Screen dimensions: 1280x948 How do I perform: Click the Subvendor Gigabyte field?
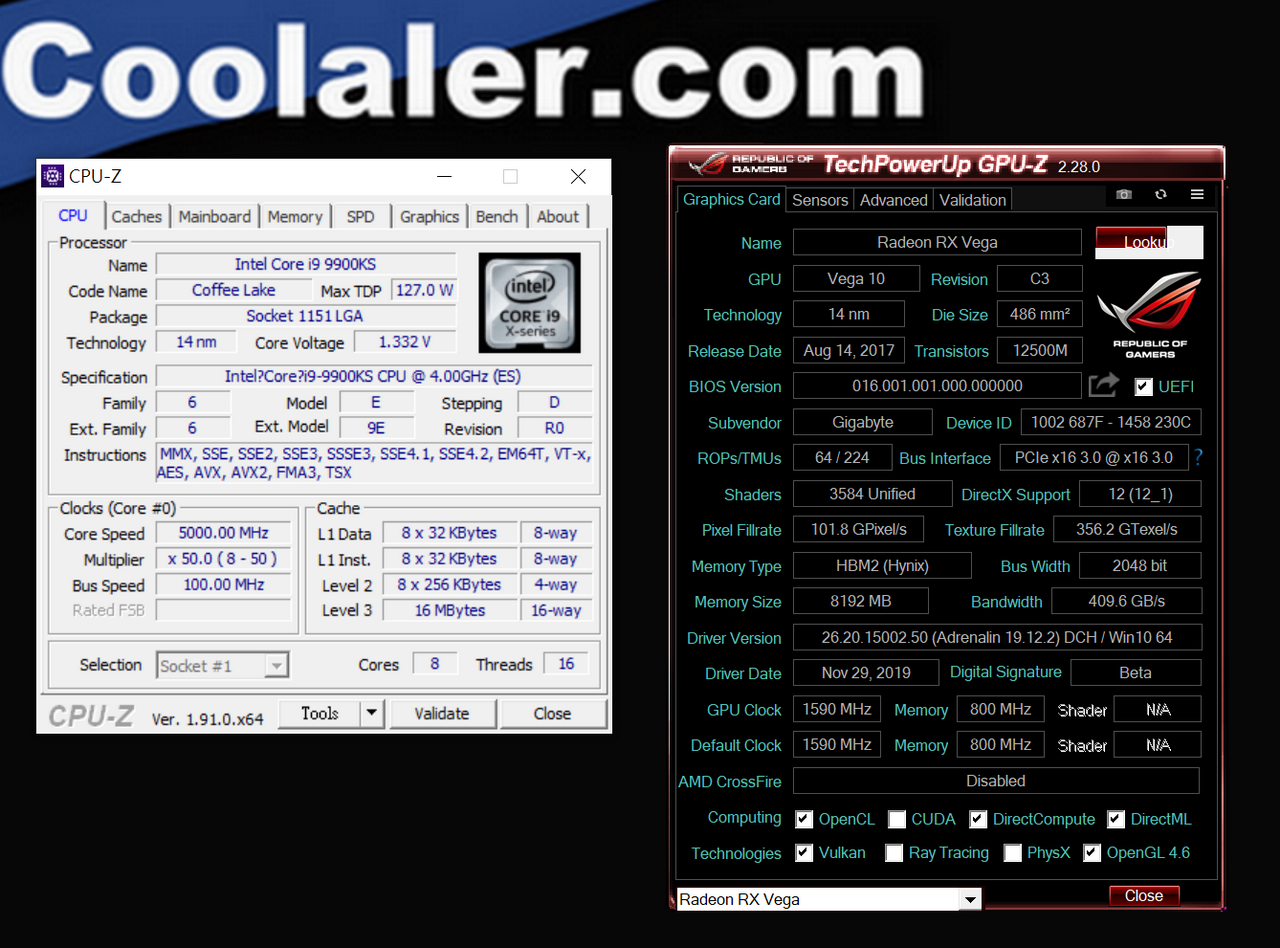(863, 422)
